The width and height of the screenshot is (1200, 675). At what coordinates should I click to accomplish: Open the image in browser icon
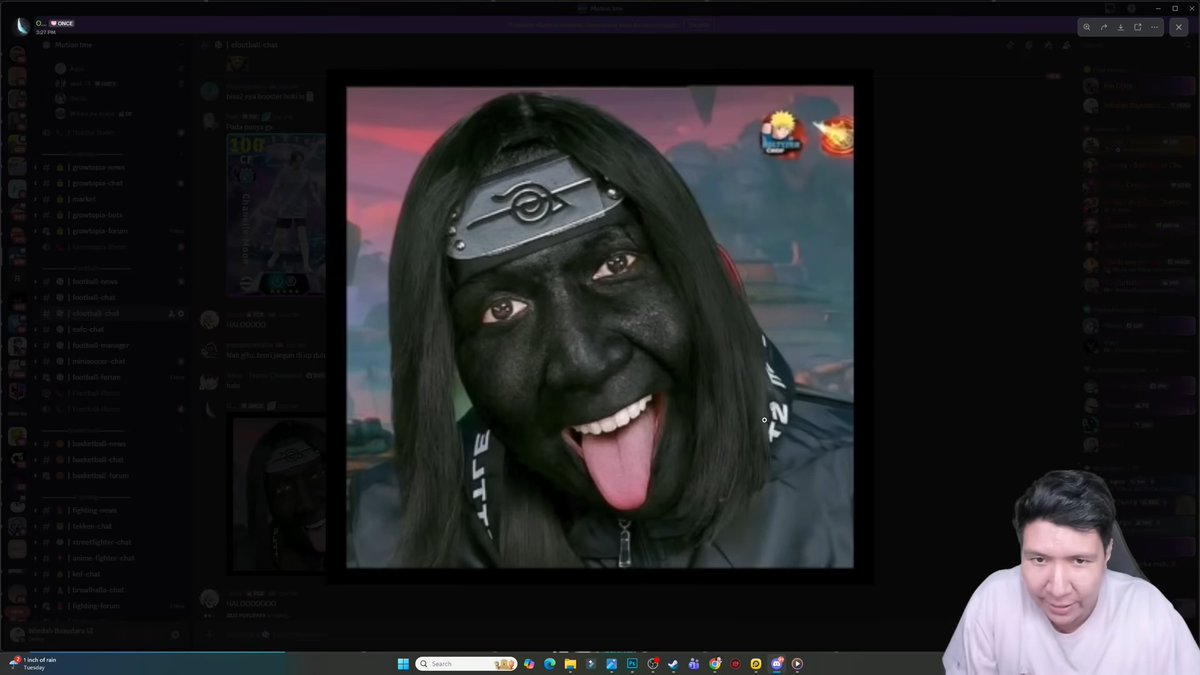pyautogui.click(x=1137, y=27)
